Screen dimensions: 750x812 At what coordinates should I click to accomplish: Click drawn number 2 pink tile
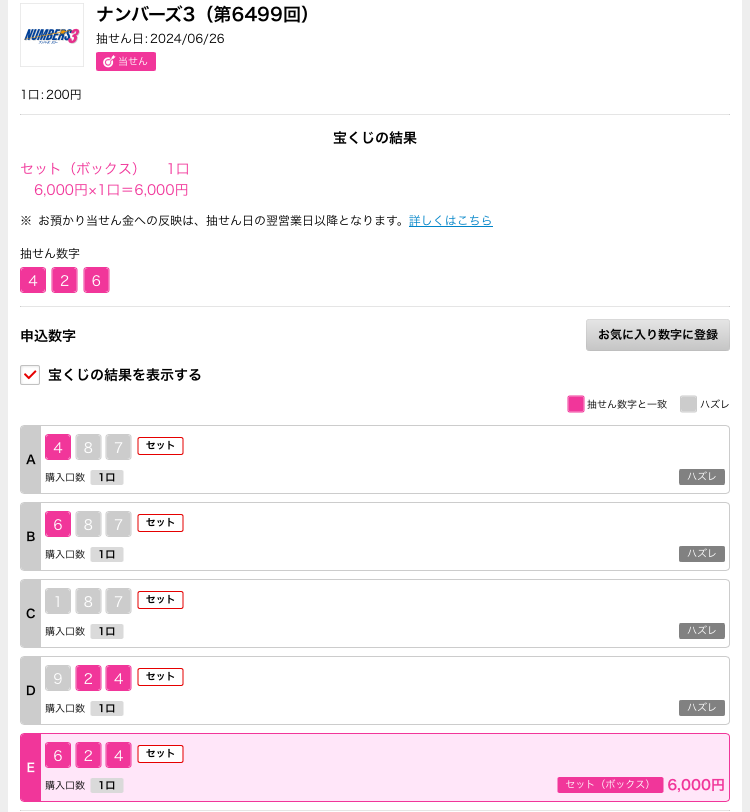[64, 280]
